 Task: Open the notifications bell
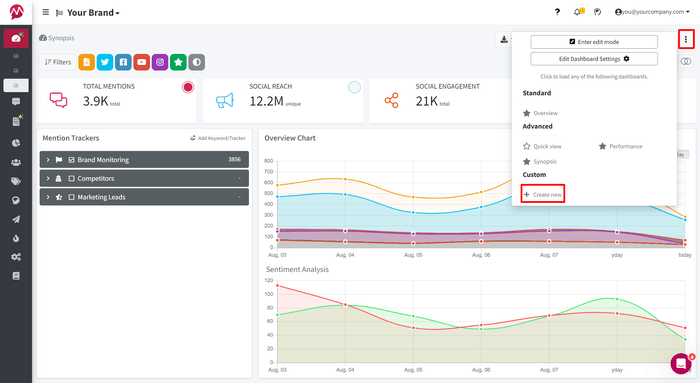(578, 12)
